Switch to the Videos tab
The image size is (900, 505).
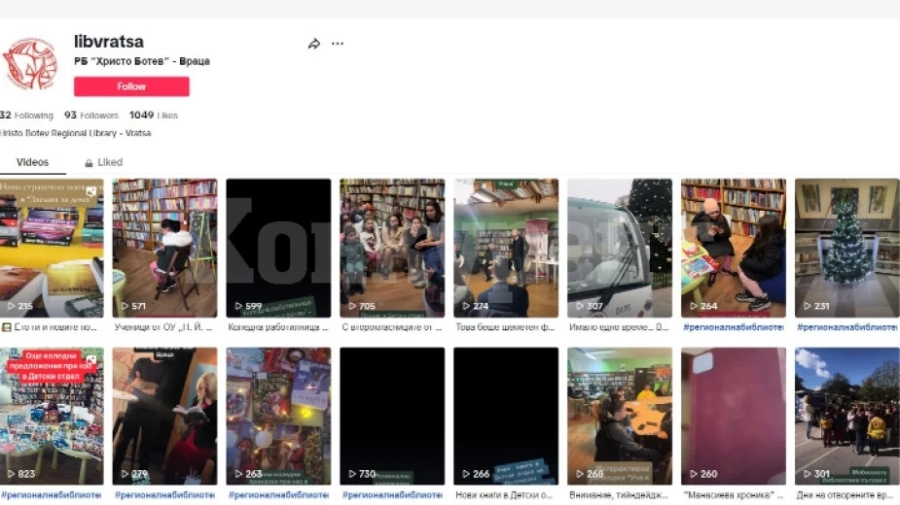(x=32, y=162)
